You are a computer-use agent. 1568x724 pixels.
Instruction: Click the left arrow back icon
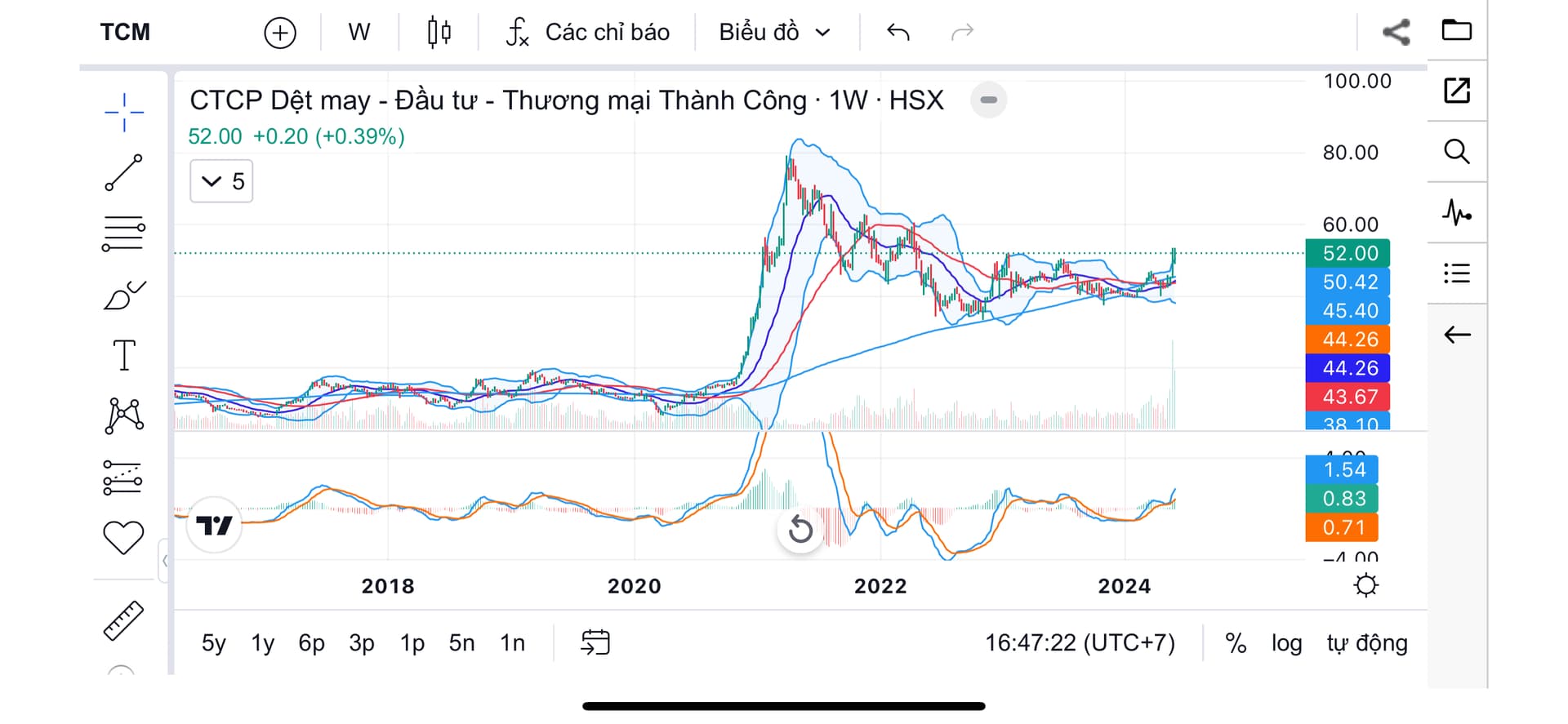click(1457, 335)
